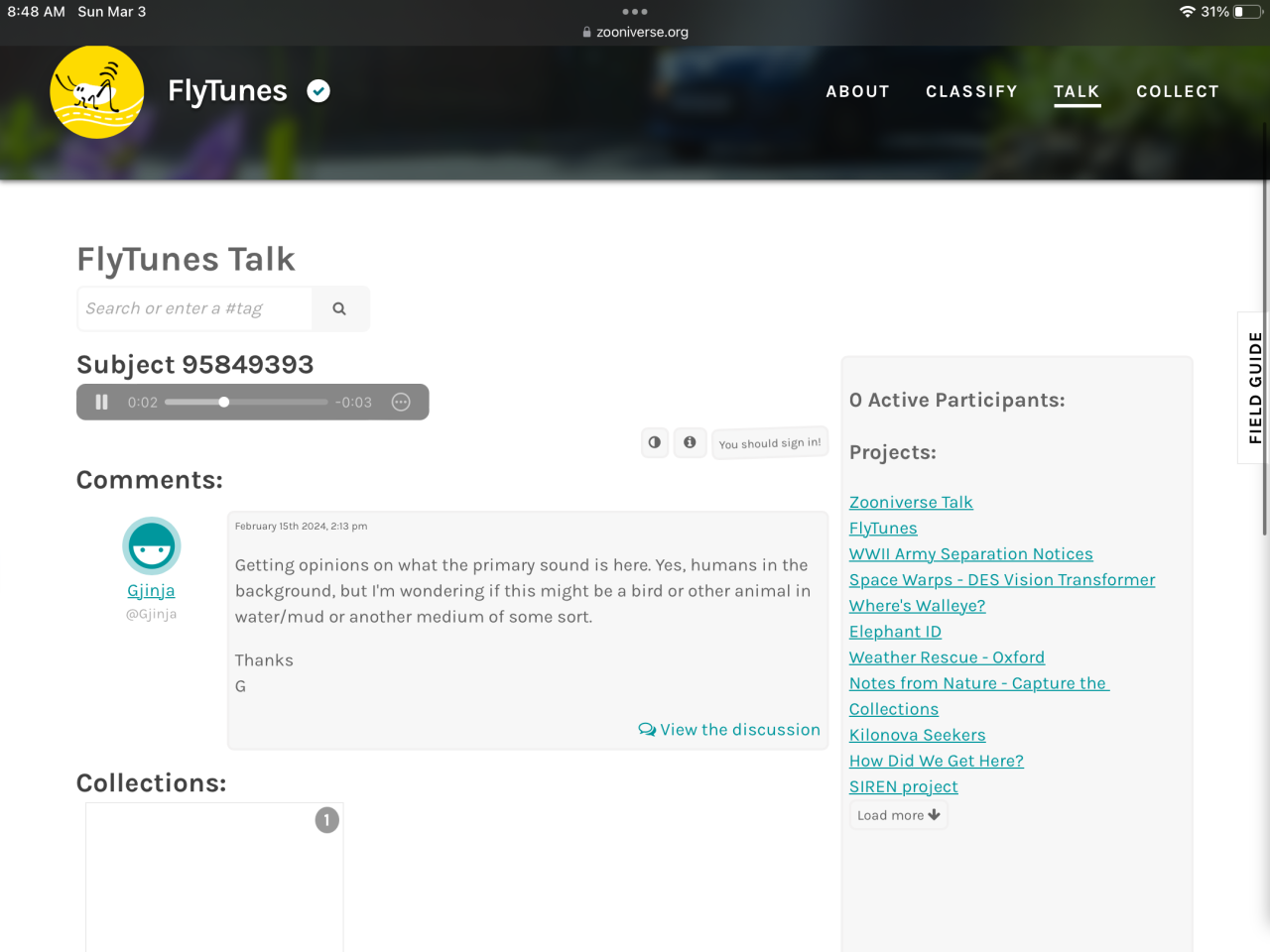Screen dimensions: 1270x952
Task: Tap the three-dot multitasking indicator at top
Action: point(635,12)
